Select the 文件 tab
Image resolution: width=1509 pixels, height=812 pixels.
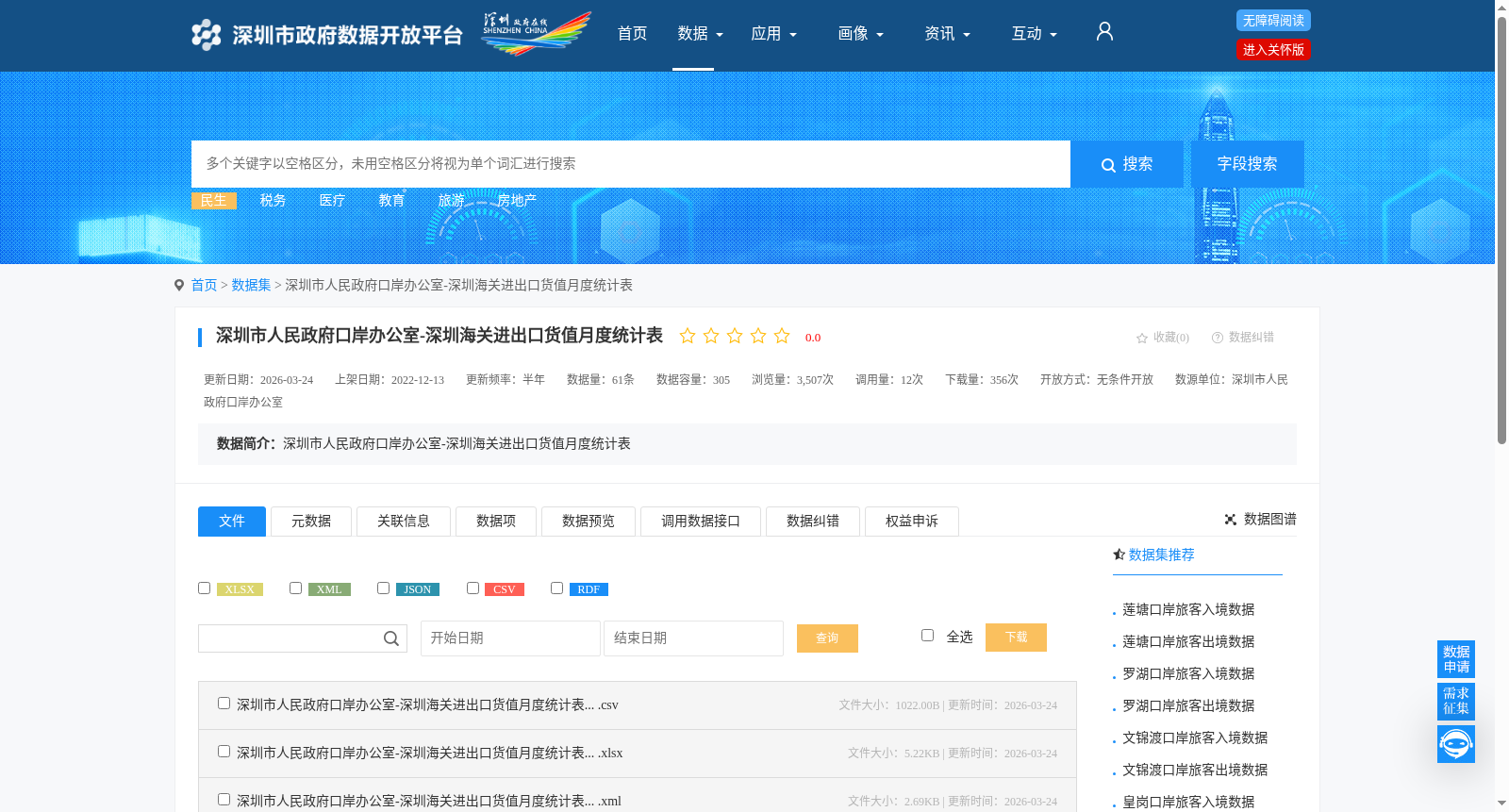pyautogui.click(x=232, y=522)
